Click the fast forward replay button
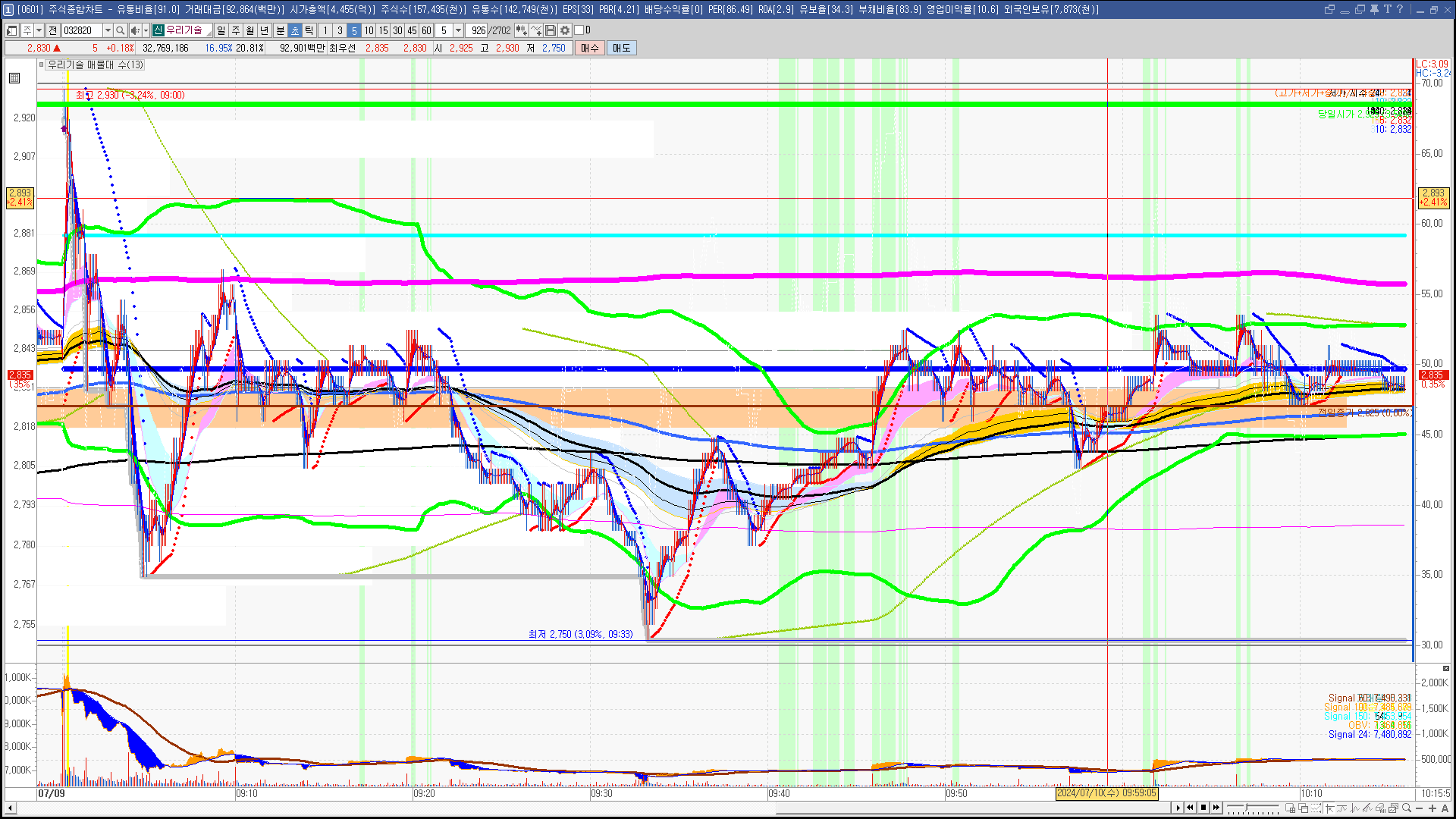 (1216, 808)
